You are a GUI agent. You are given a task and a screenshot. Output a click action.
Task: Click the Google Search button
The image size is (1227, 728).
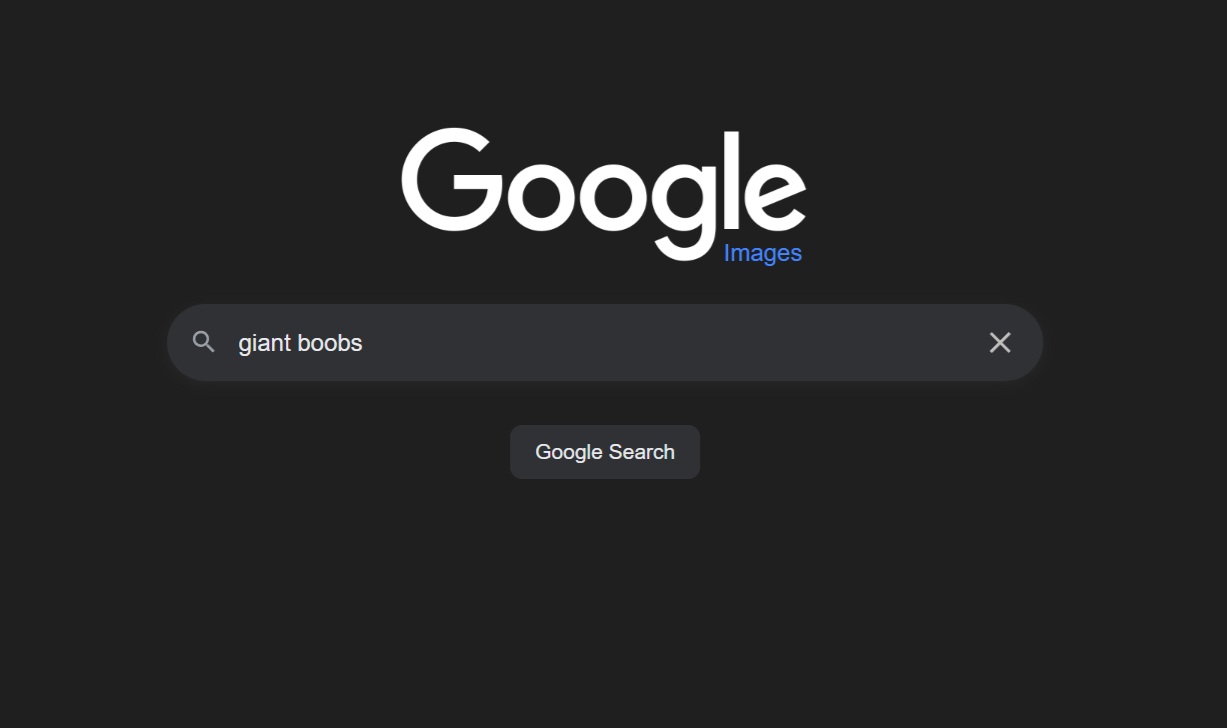pos(605,452)
